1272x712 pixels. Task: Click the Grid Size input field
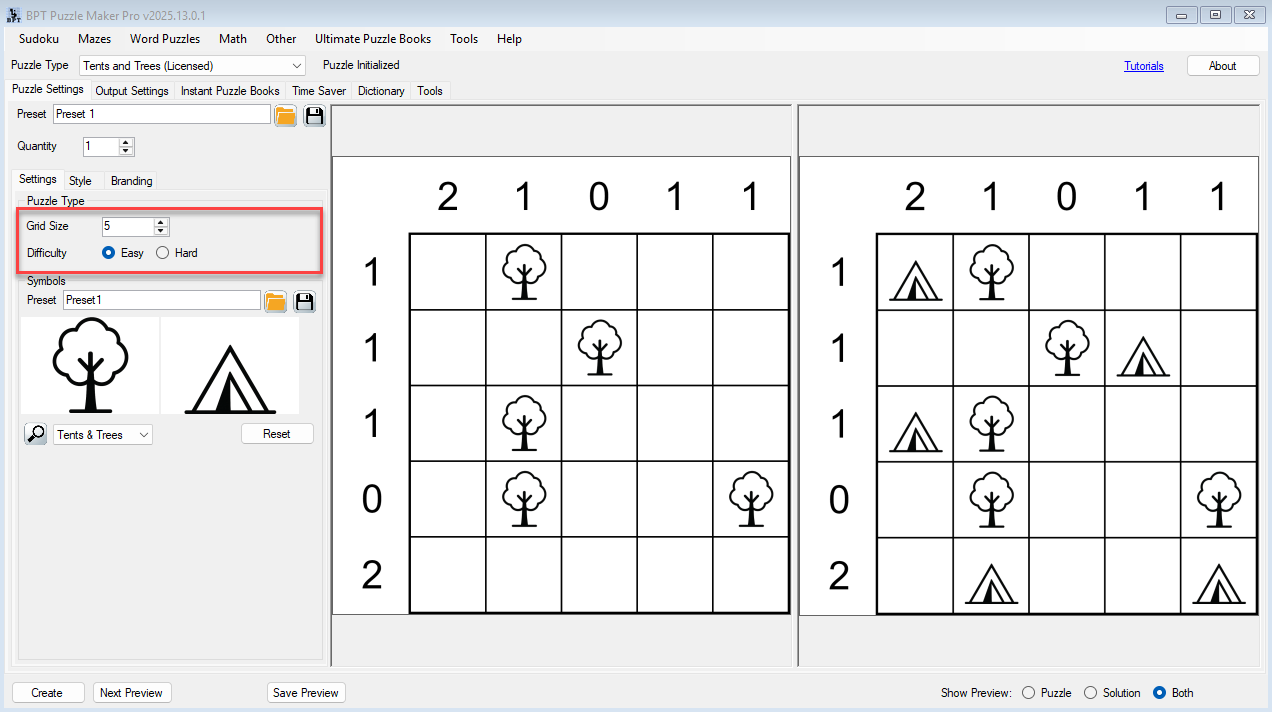tap(127, 226)
